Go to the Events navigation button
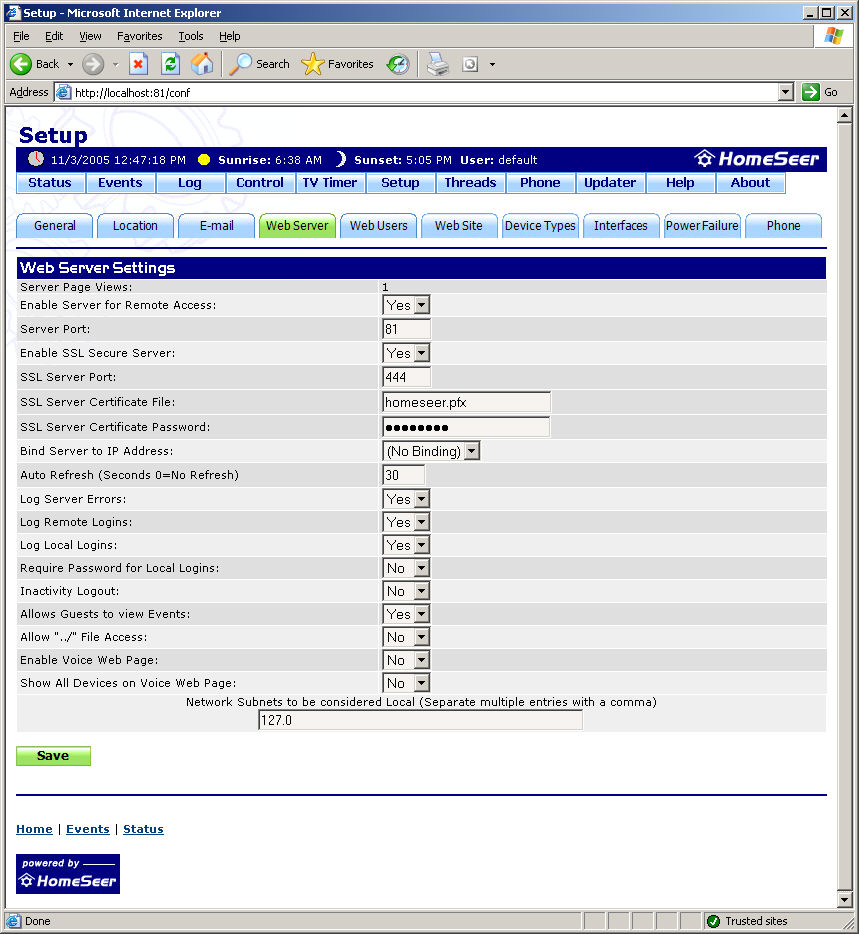This screenshot has height=934, width=859. pos(120,183)
